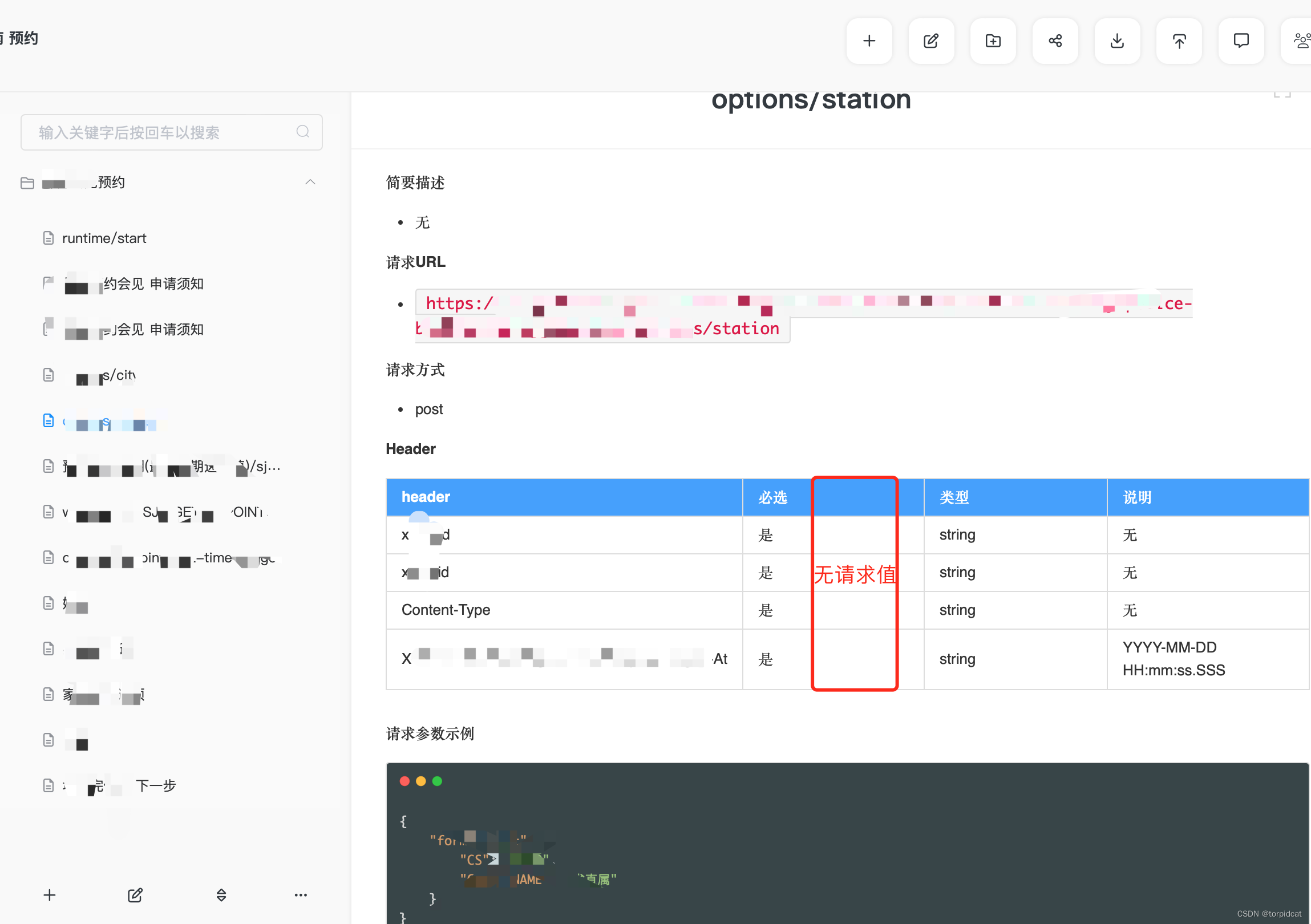Open the runtime/start document
The image size is (1311, 924).
(104, 238)
